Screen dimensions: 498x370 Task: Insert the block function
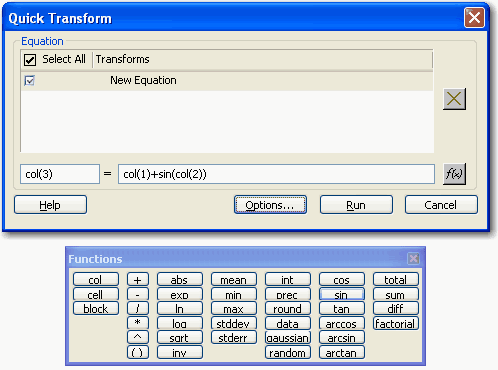click(96, 308)
